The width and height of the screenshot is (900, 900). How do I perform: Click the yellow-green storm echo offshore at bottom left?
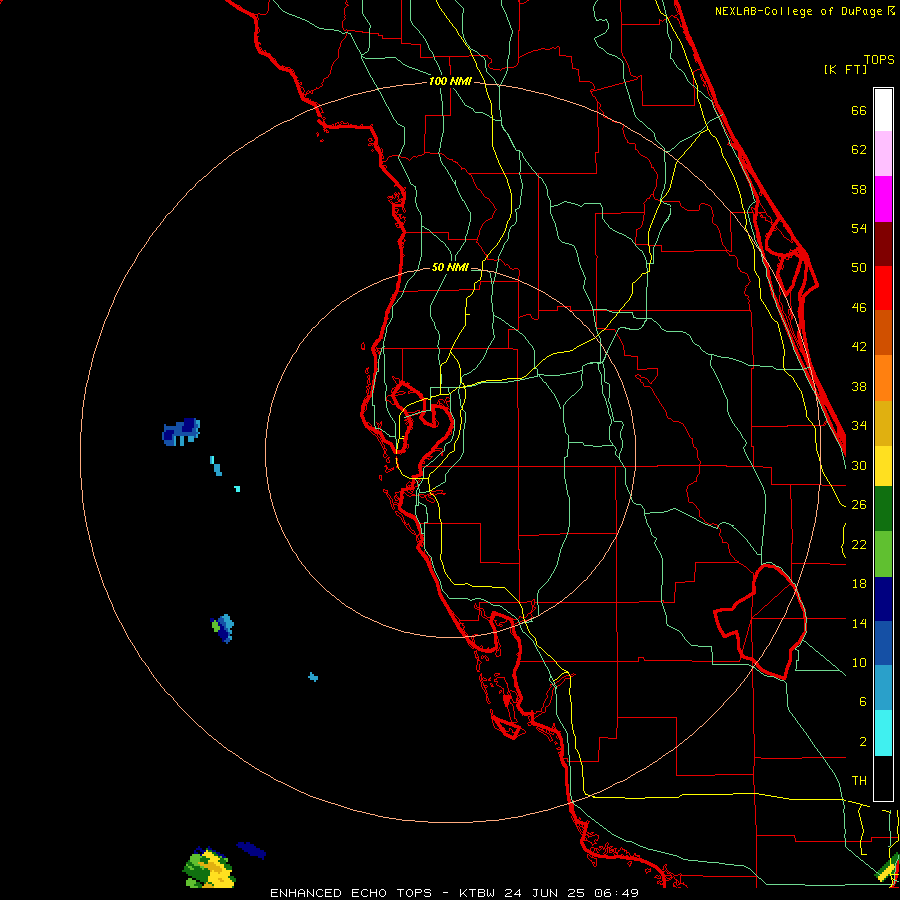pyautogui.click(x=209, y=868)
